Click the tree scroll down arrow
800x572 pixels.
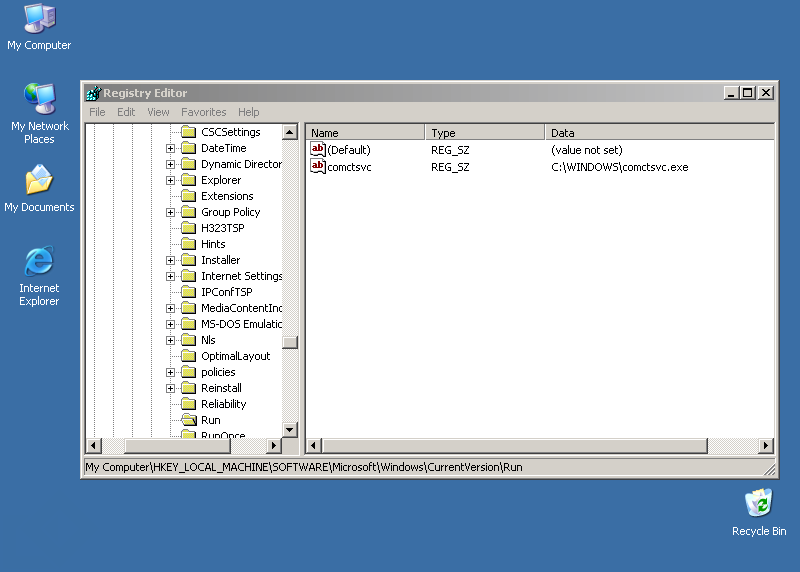click(x=290, y=430)
